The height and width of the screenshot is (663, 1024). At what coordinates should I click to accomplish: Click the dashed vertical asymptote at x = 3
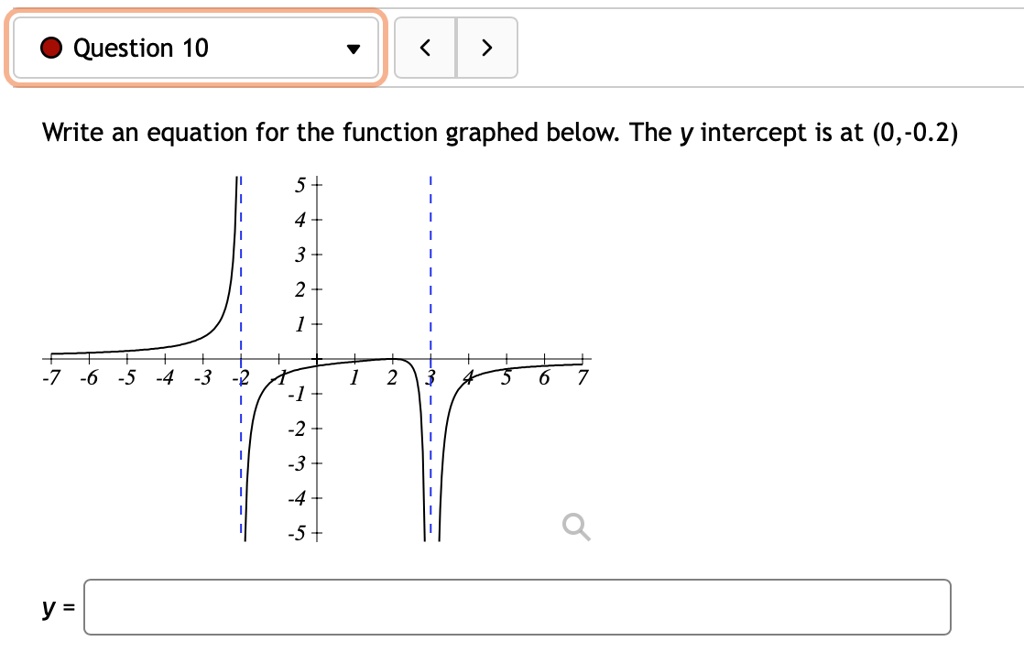point(430,250)
